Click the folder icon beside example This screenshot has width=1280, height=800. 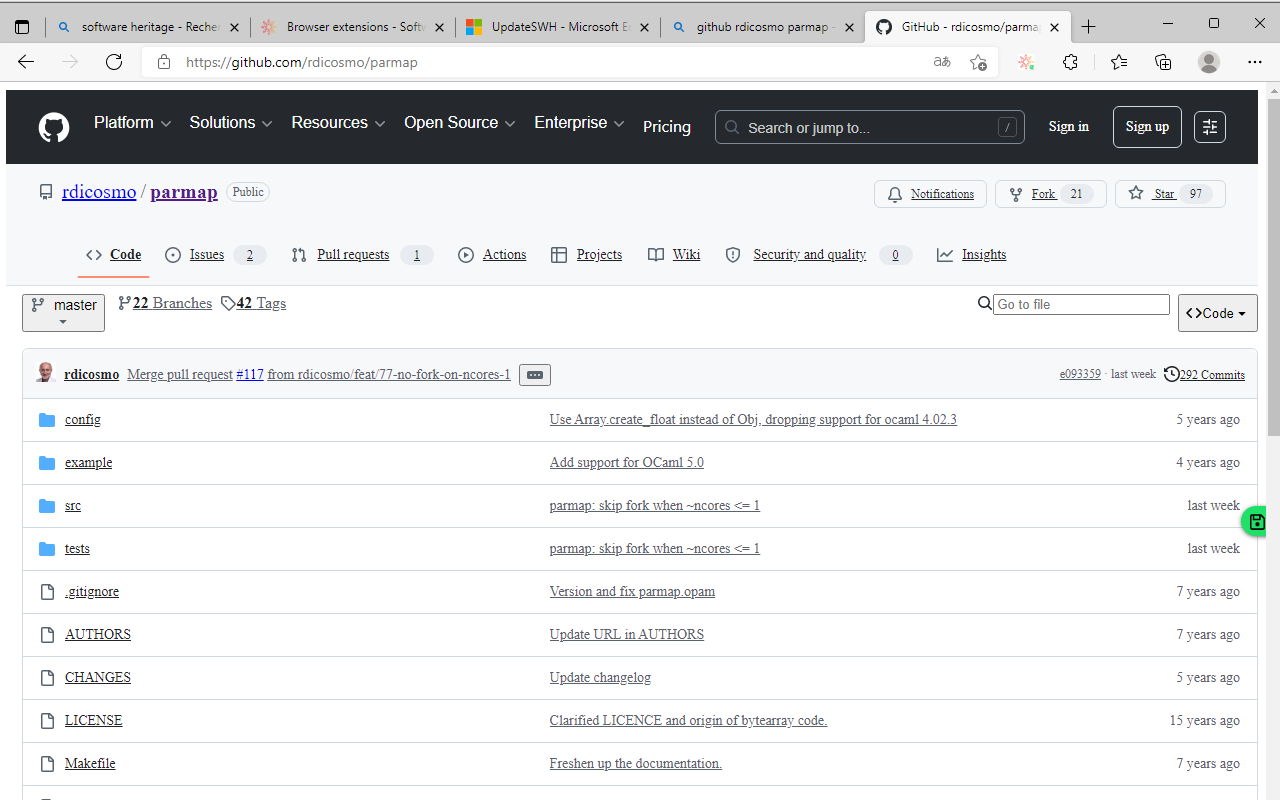(x=47, y=463)
